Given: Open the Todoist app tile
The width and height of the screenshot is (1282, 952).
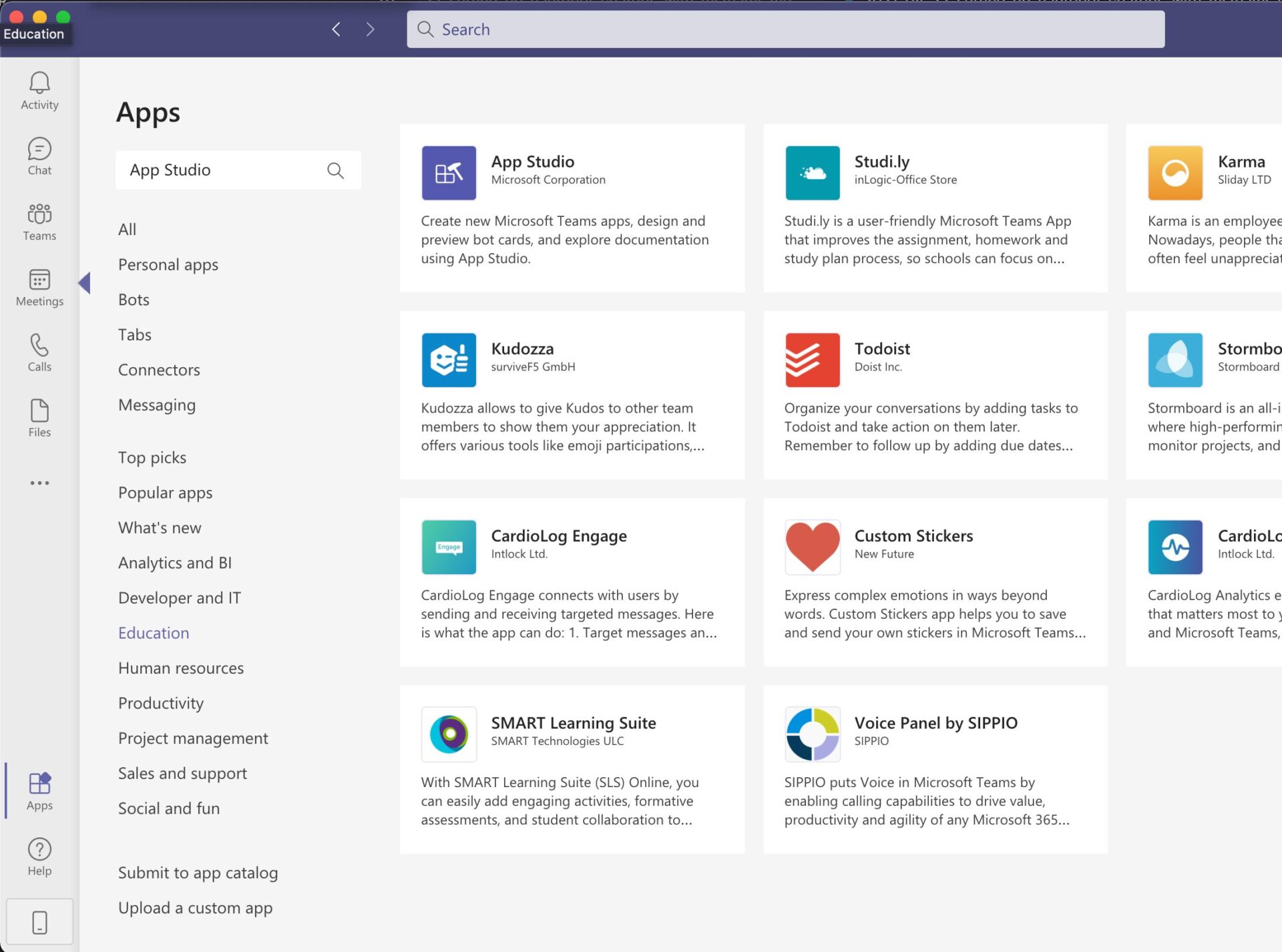Looking at the screenshot, I should [x=934, y=395].
